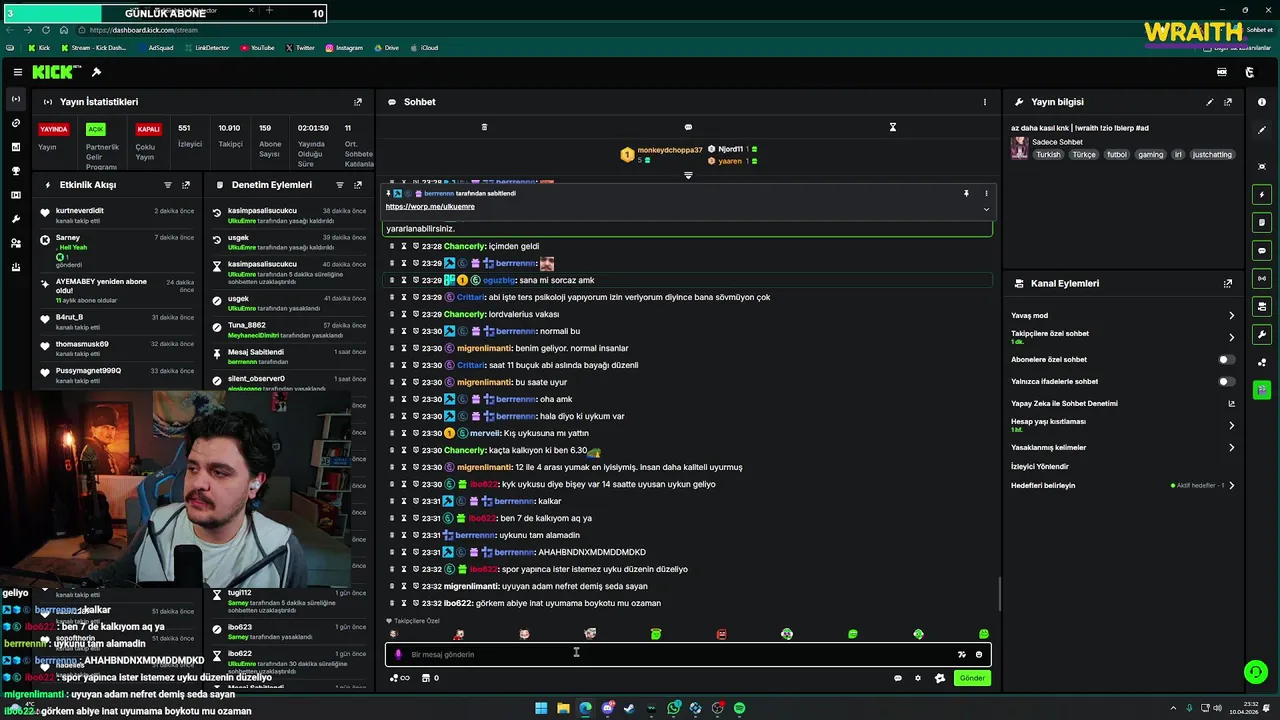Viewport: 1280px width, 720px height.
Task: Open the moderator gavel icon next to Kick logo
Action: point(96,72)
